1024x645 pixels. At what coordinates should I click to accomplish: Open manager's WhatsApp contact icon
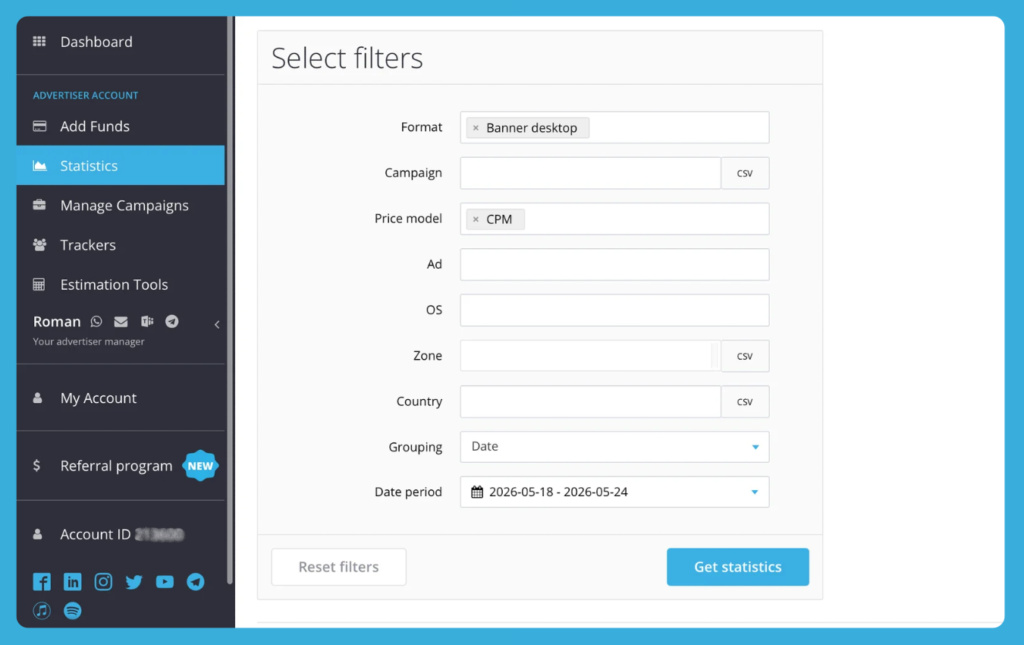click(x=97, y=321)
